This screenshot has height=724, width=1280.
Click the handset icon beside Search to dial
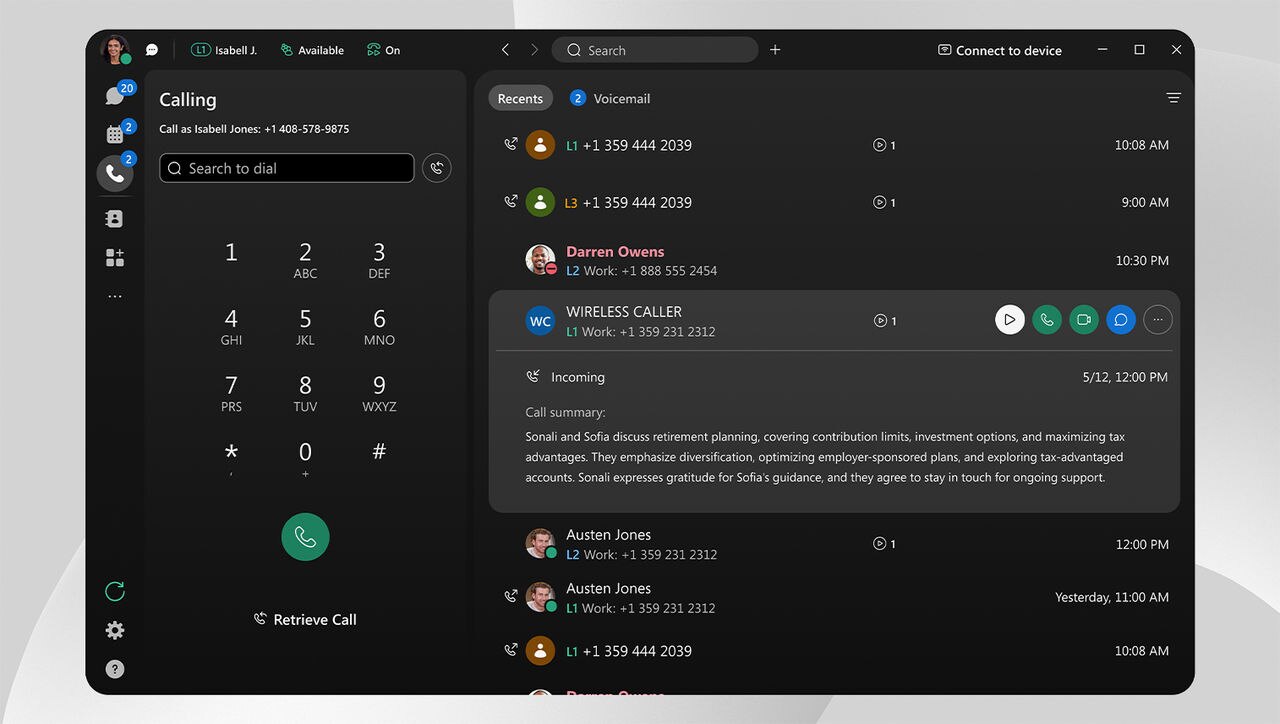coord(436,168)
